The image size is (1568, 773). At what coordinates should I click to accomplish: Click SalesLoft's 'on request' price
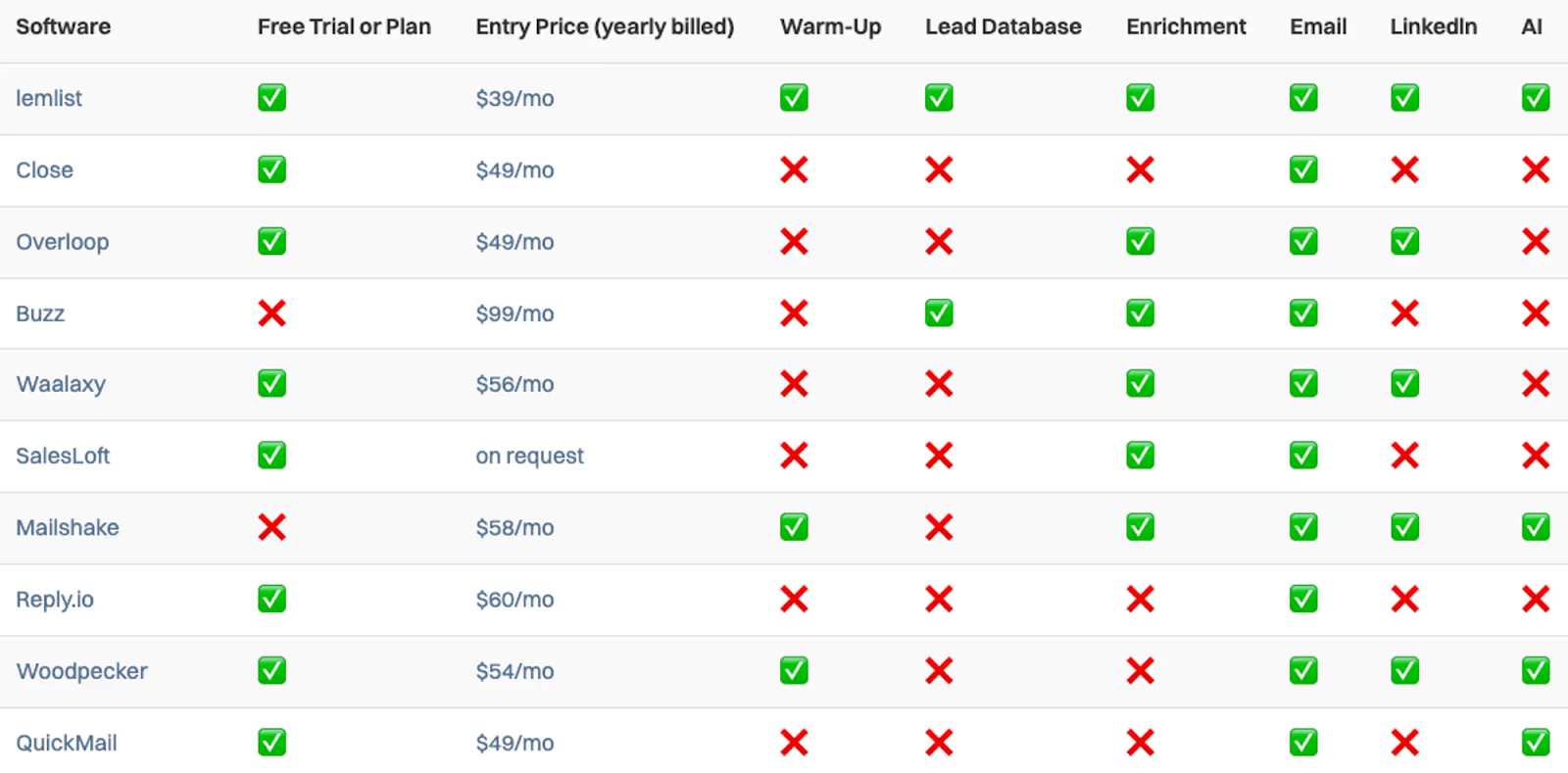(x=529, y=456)
